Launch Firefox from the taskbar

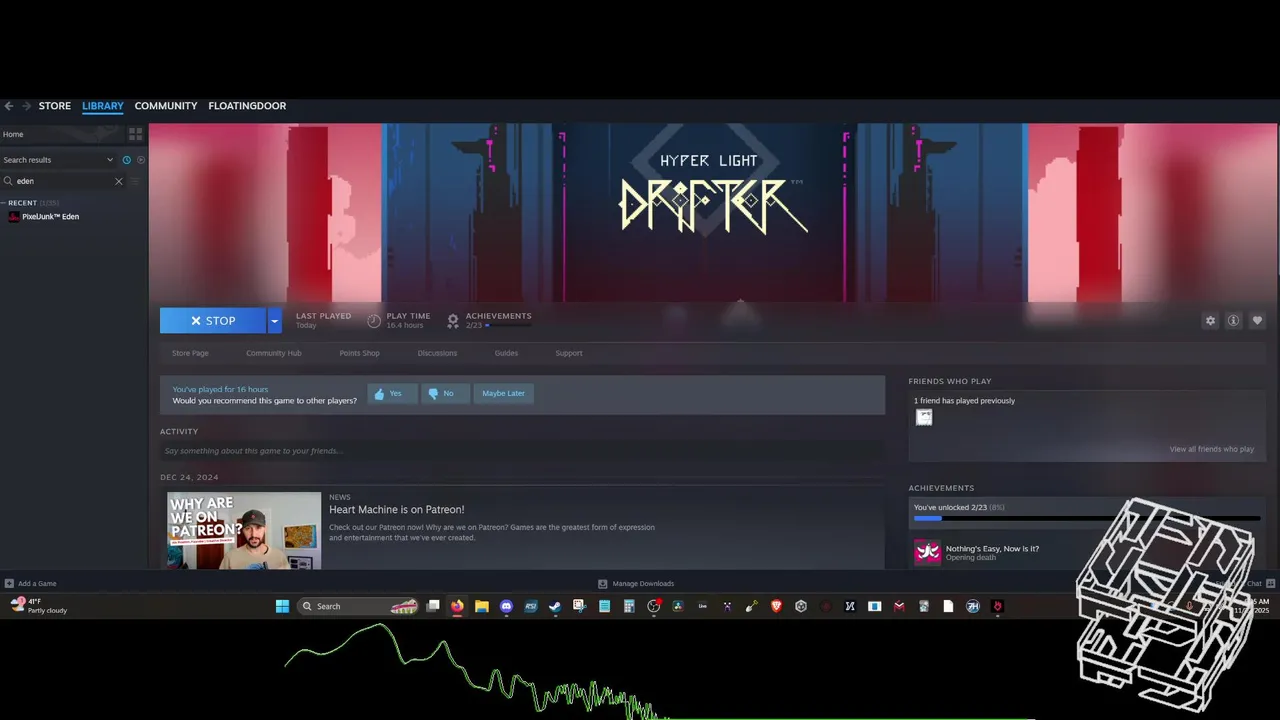tap(457, 607)
